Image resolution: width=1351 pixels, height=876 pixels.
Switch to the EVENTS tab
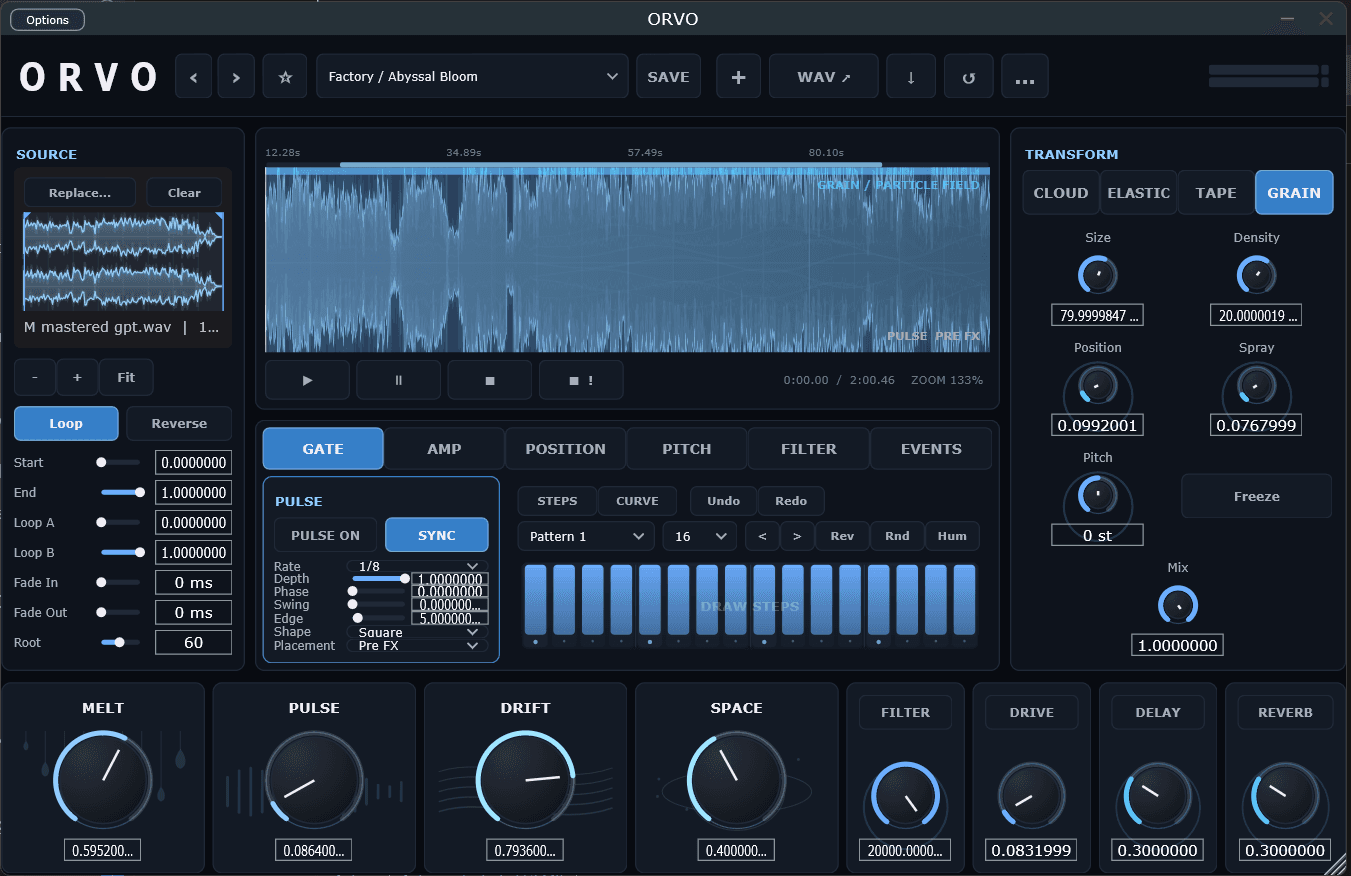point(931,449)
